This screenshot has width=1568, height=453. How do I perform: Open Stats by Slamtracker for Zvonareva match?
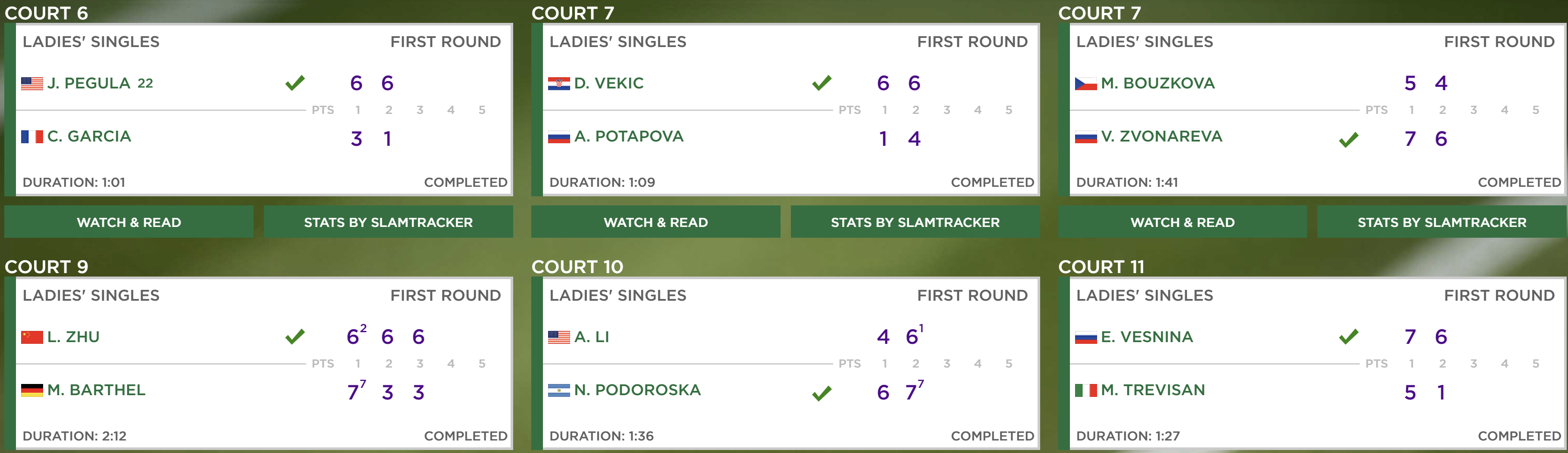tap(1441, 222)
